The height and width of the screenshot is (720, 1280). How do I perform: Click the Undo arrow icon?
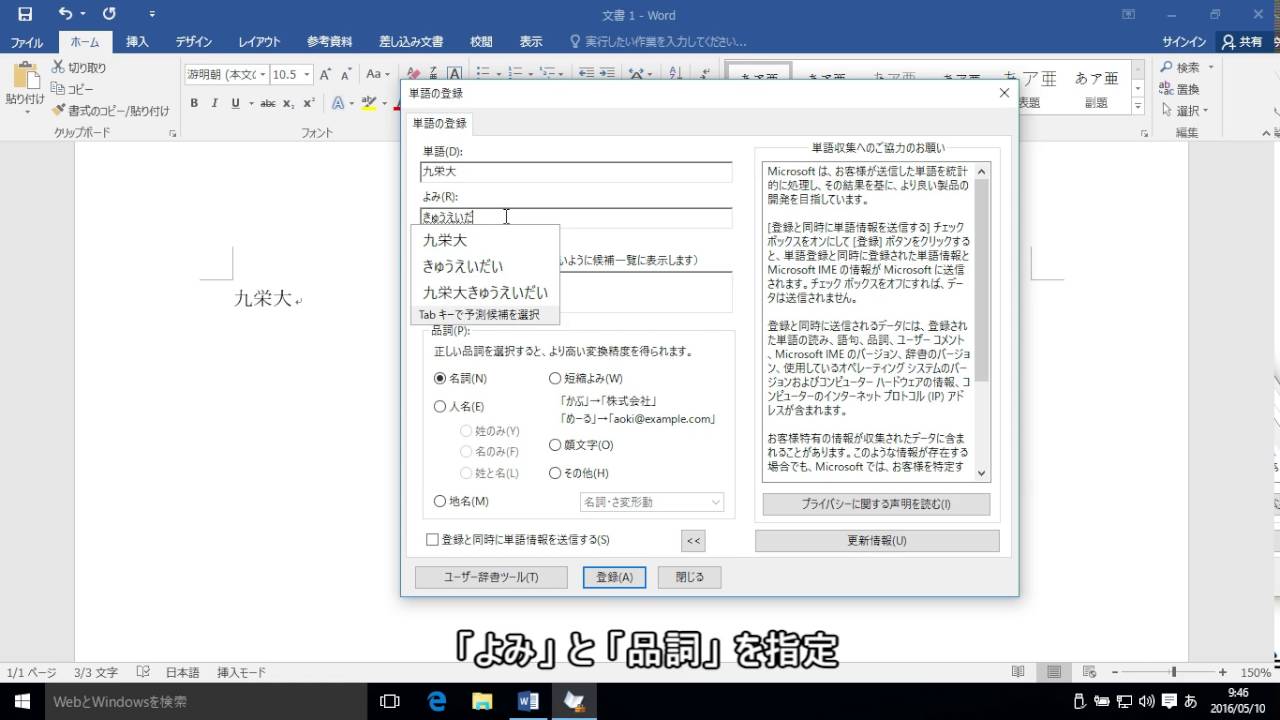65,14
